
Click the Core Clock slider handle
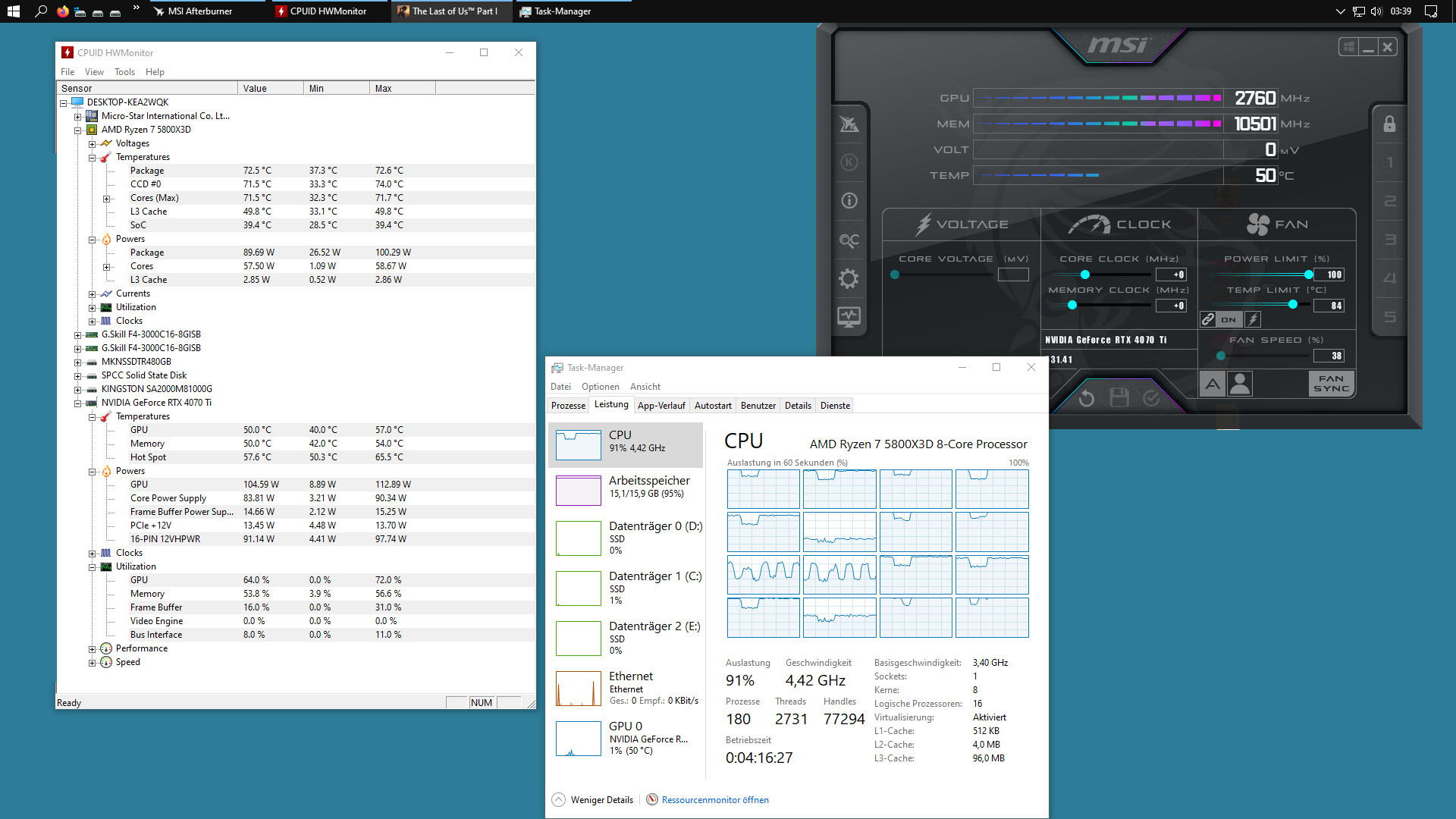[1084, 275]
